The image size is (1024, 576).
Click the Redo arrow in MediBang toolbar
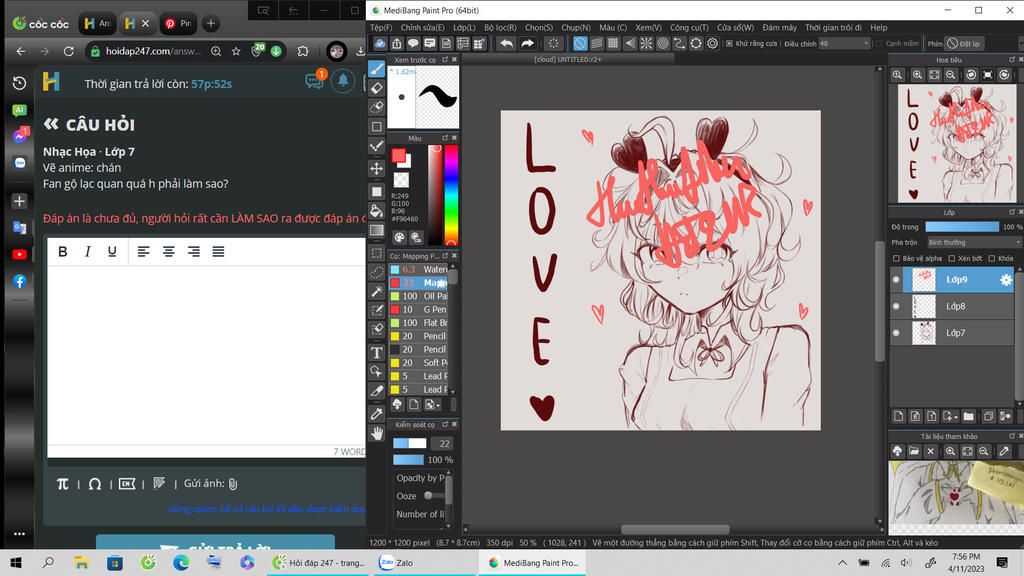tap(527, 44)
